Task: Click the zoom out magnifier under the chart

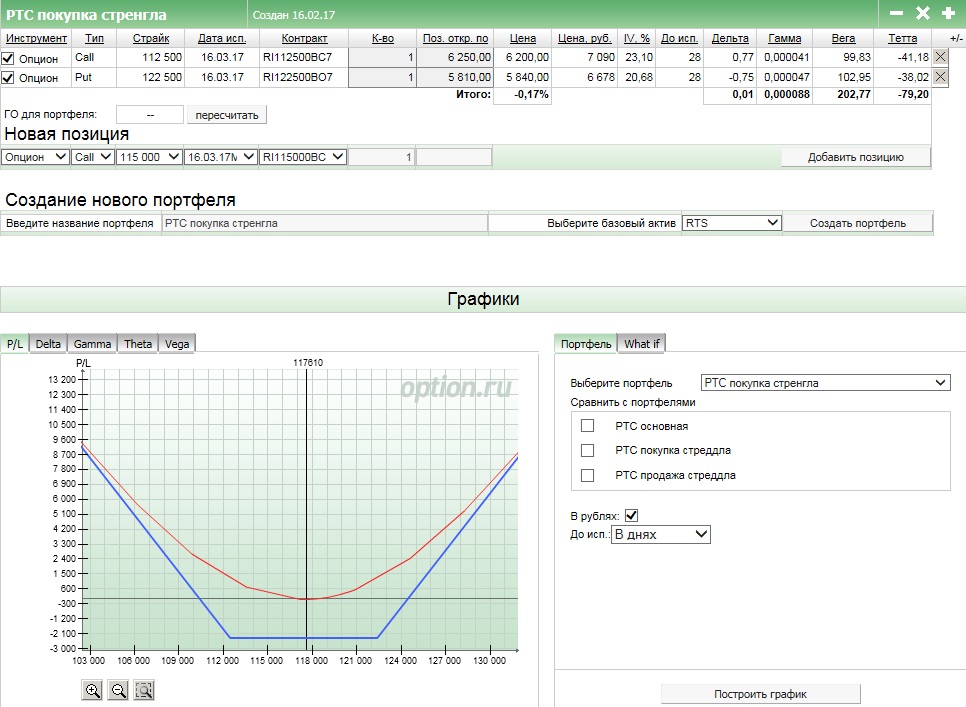Action: 118,690
